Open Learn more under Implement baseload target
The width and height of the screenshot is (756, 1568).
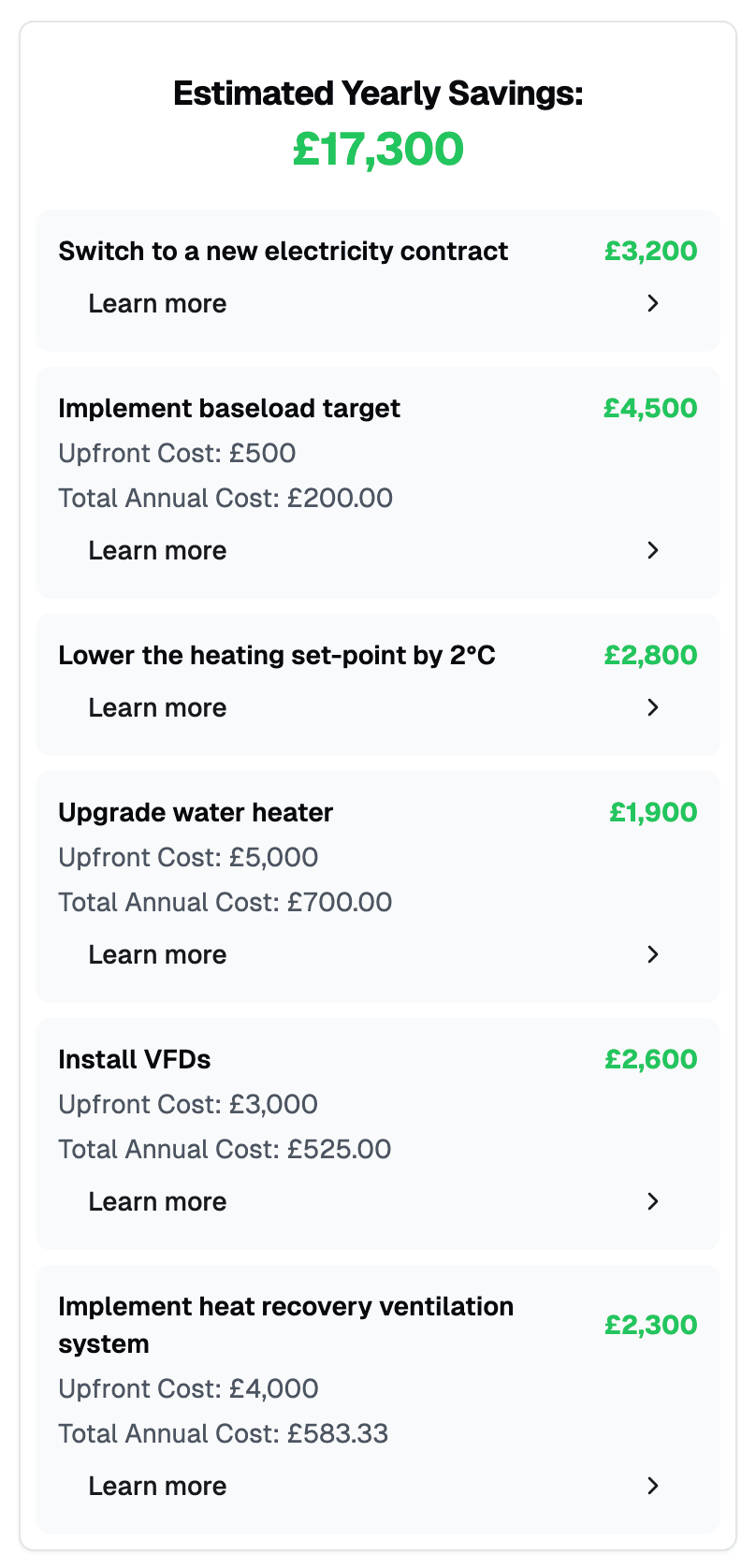point(157,550)
